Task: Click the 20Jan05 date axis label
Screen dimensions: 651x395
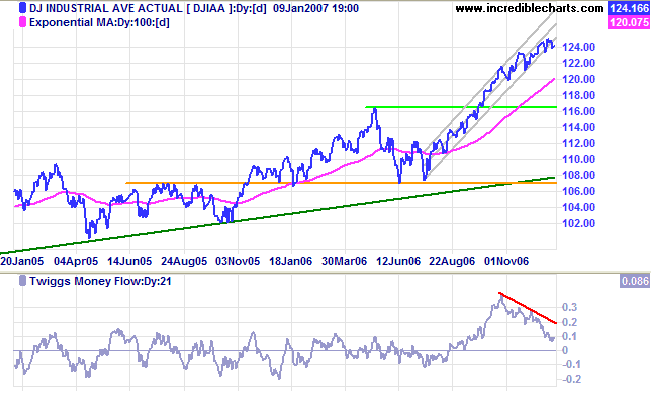Action: point(22,261)
